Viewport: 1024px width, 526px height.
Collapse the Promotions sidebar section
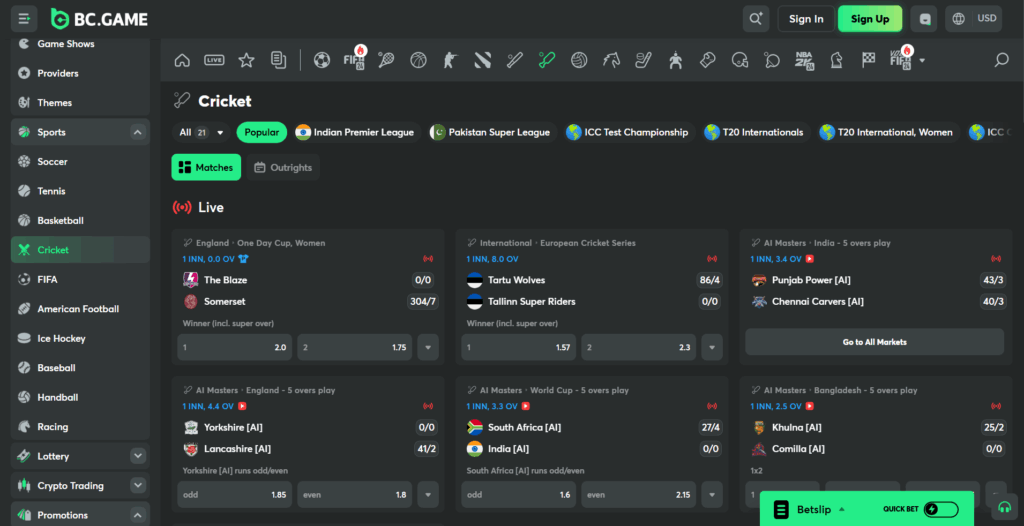(x=137, y=515)
